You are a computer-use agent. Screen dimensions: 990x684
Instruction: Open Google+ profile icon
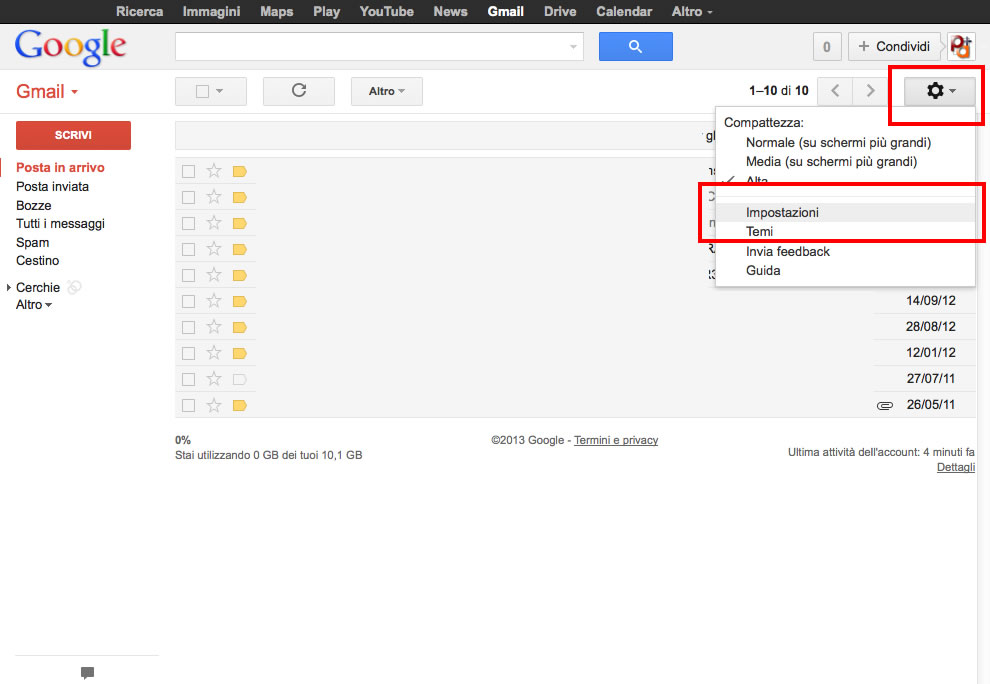click(961, 47)
